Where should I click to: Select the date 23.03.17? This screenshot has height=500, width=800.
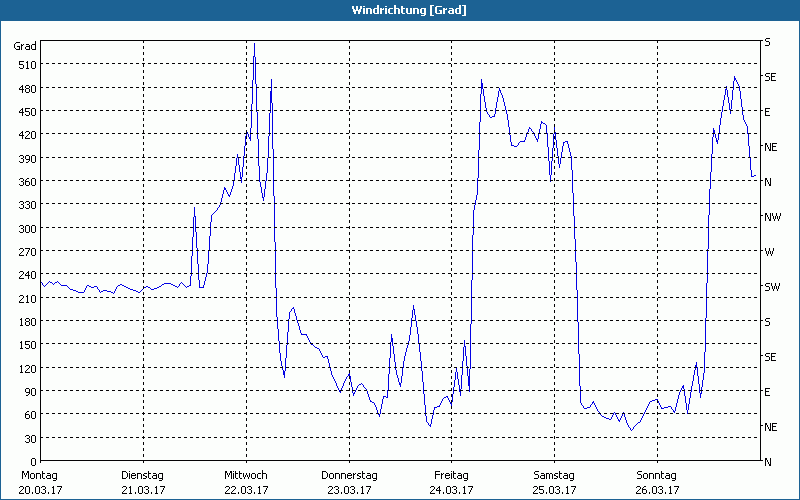pyautogui.click(x=349, y=490)
